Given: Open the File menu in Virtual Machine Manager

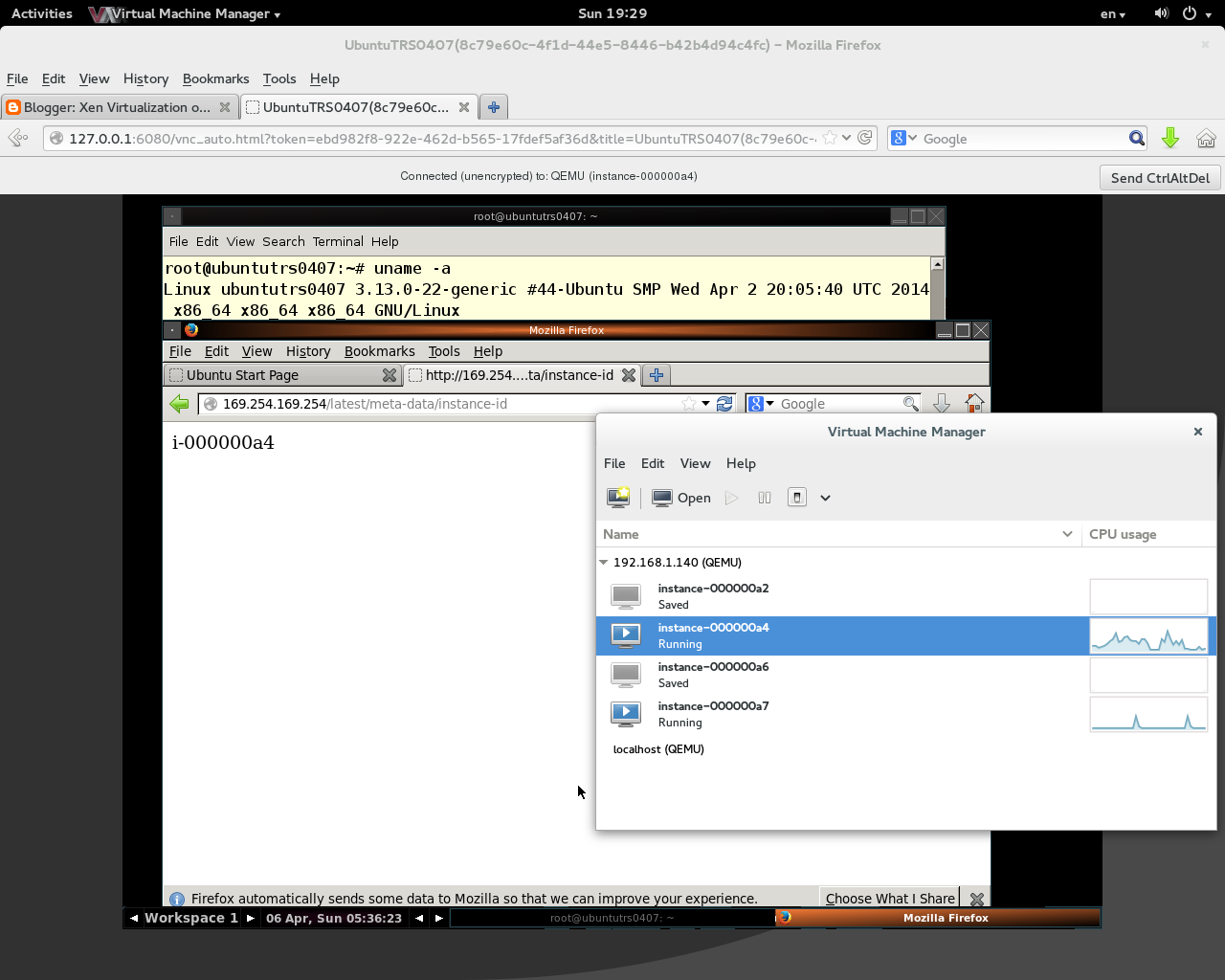Looking at the screenshot, I should click(614, 463).
